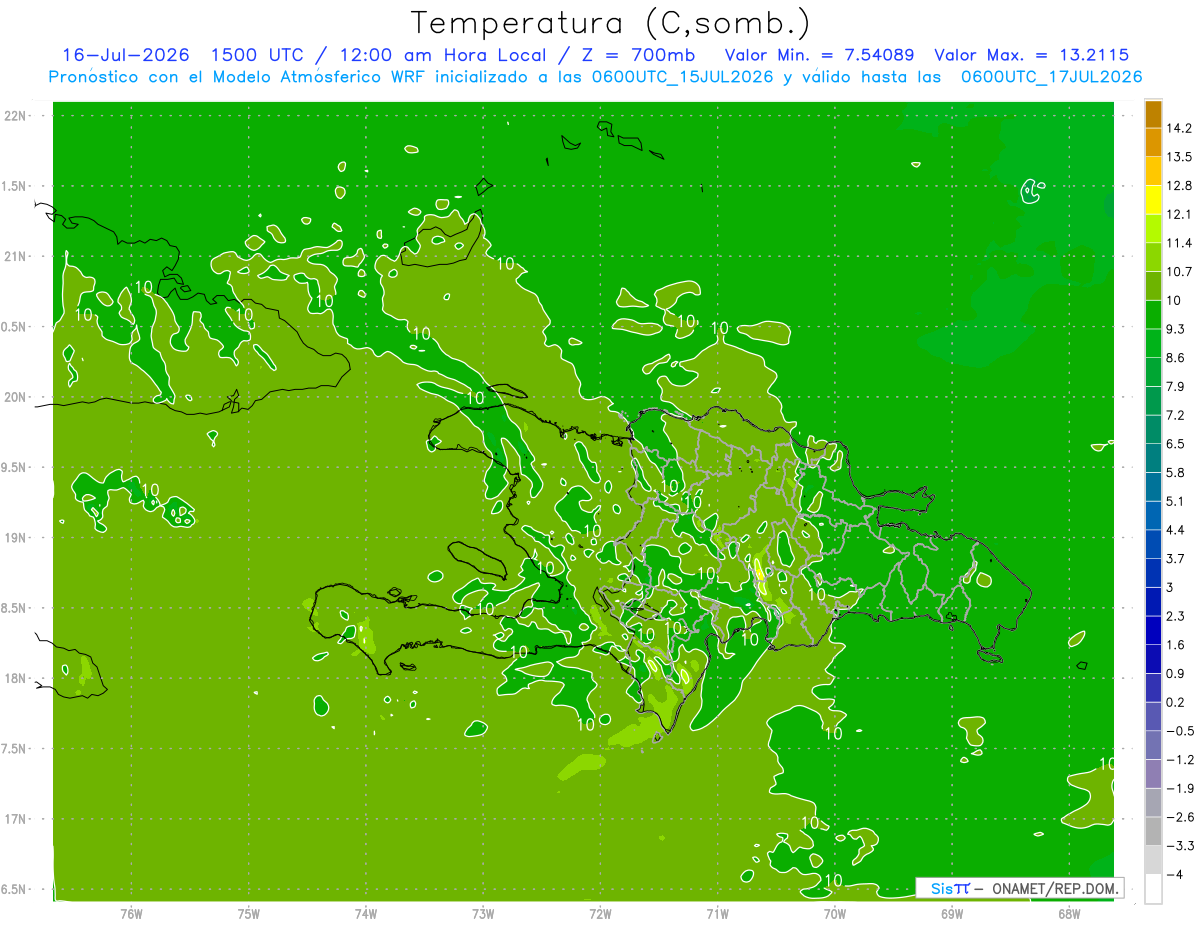Screen dimensions: 1200x927
Task: Click the '20N' latitude axis label
Action: click(x=16, y=398)
